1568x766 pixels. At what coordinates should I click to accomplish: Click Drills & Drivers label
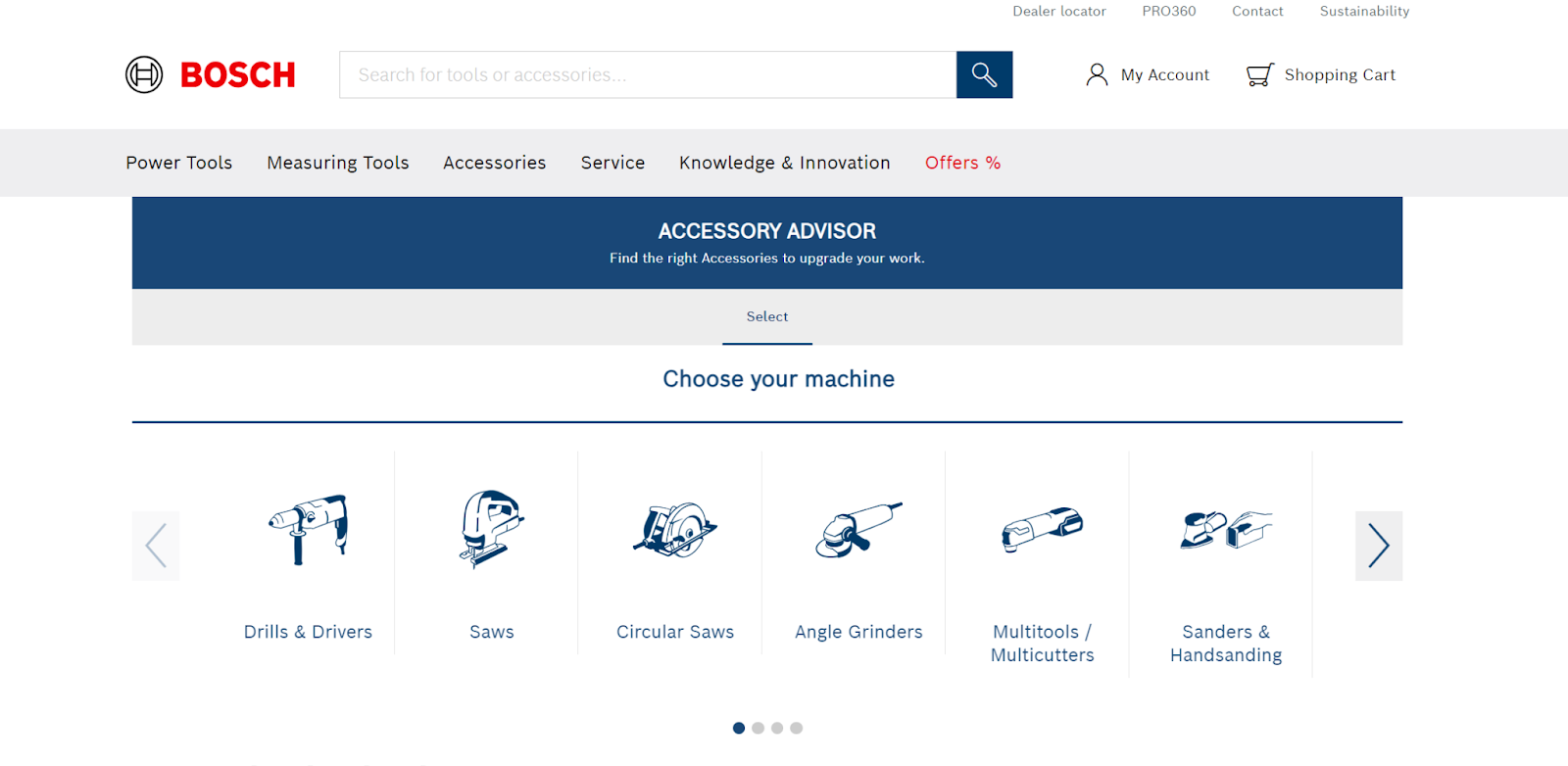308,632
